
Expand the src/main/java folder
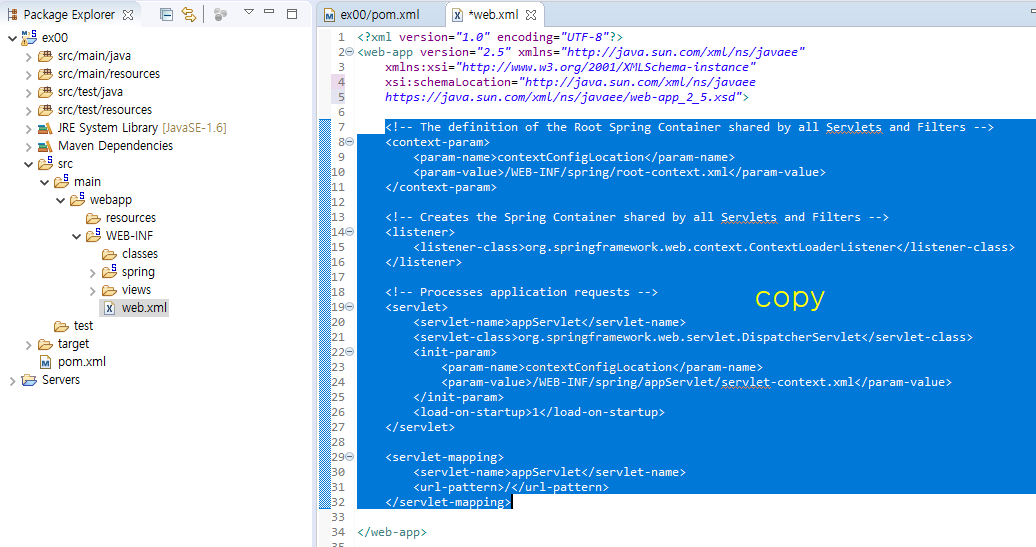point(28,57)
